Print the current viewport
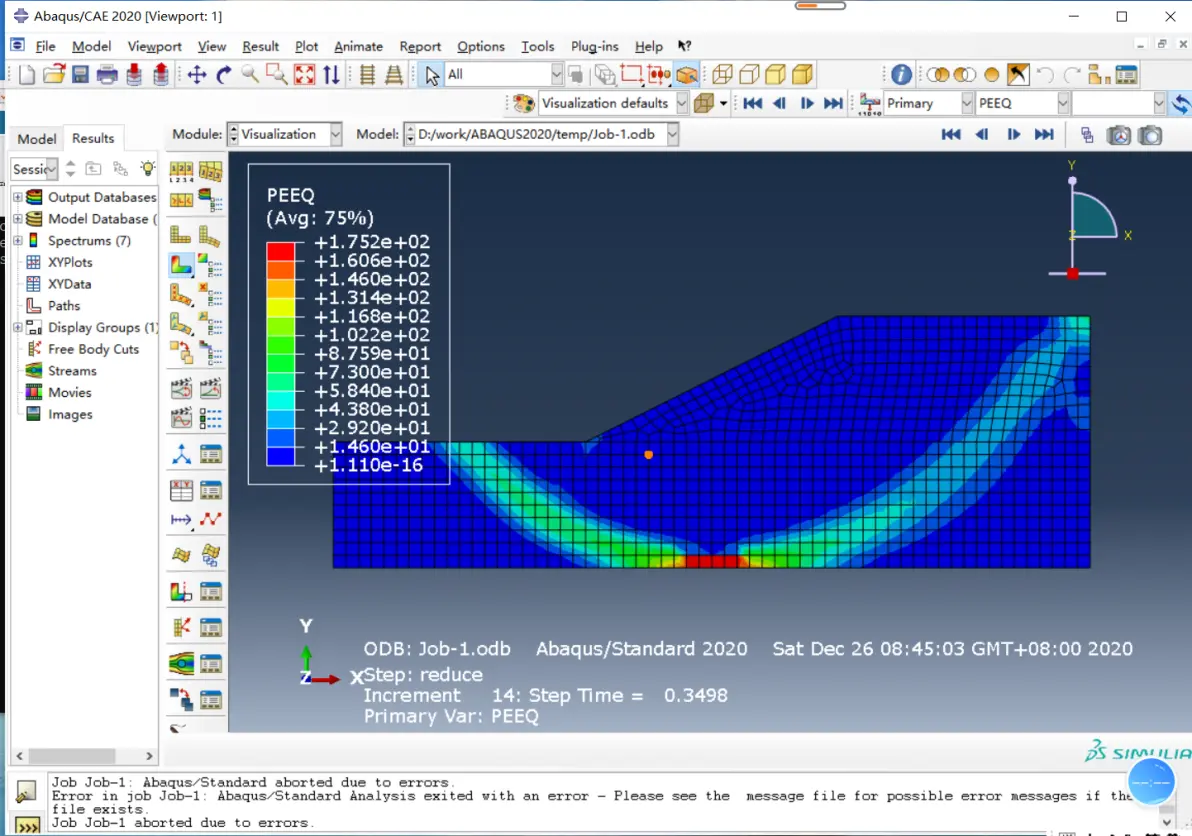 (107, 74)
